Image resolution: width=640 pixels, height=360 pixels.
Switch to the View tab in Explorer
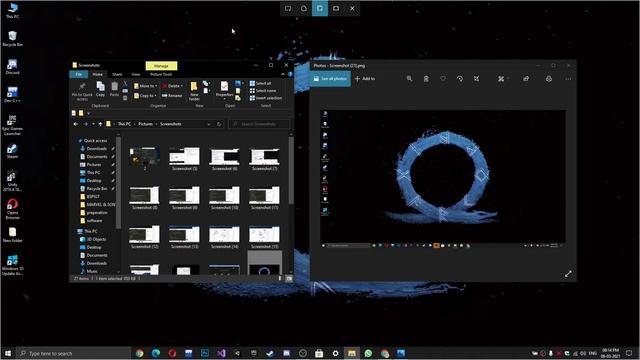(136, 74)
